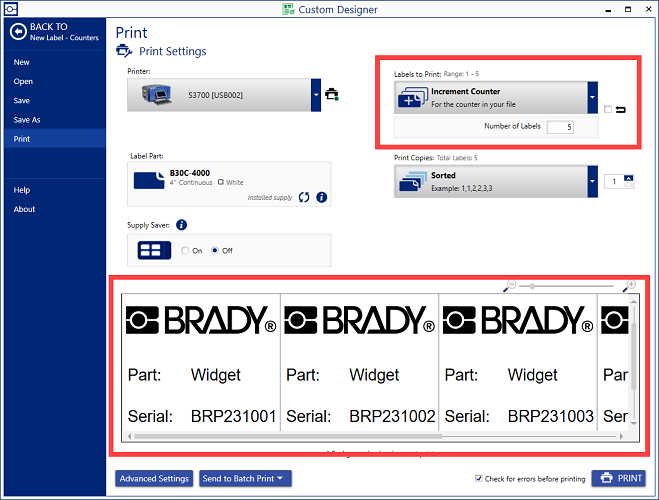This screenshot has width=659, height=500.
Task: Open About from the sidebar
Action: [24, 209]
